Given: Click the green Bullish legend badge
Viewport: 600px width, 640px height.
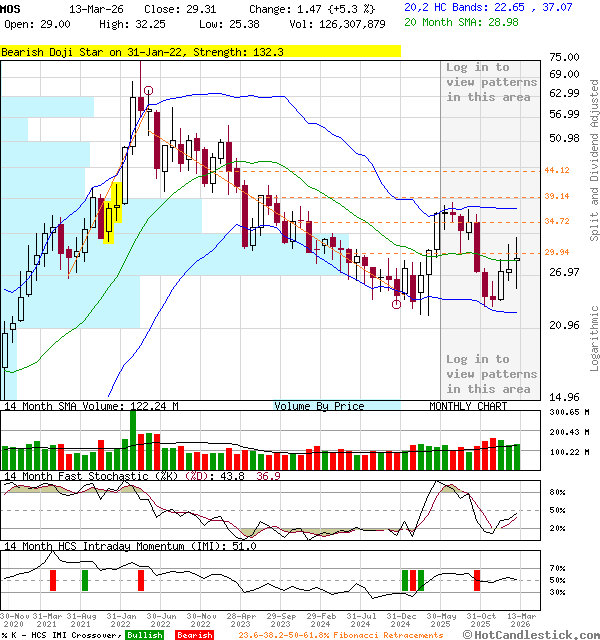Looking at the screenshot, I should click(x=145, y=635).
